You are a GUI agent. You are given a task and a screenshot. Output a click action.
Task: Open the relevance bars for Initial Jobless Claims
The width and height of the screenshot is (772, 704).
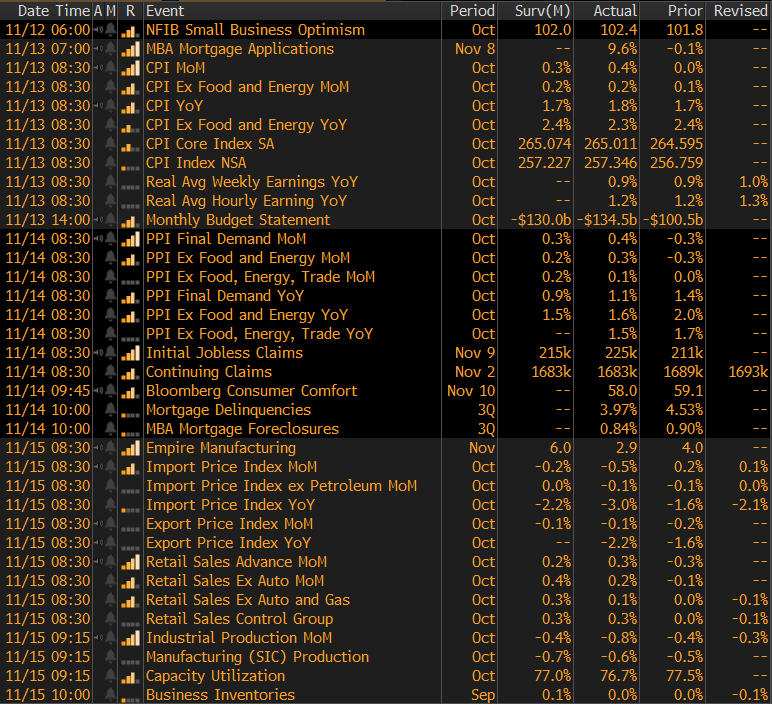130,353
